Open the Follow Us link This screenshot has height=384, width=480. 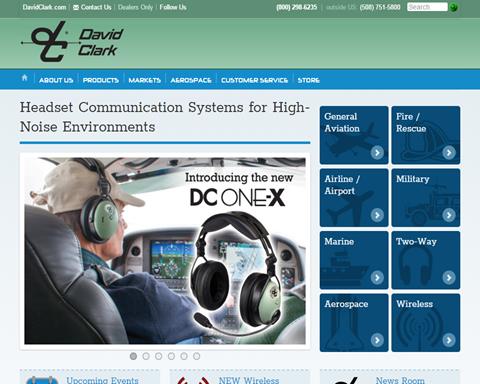[173, 7]
